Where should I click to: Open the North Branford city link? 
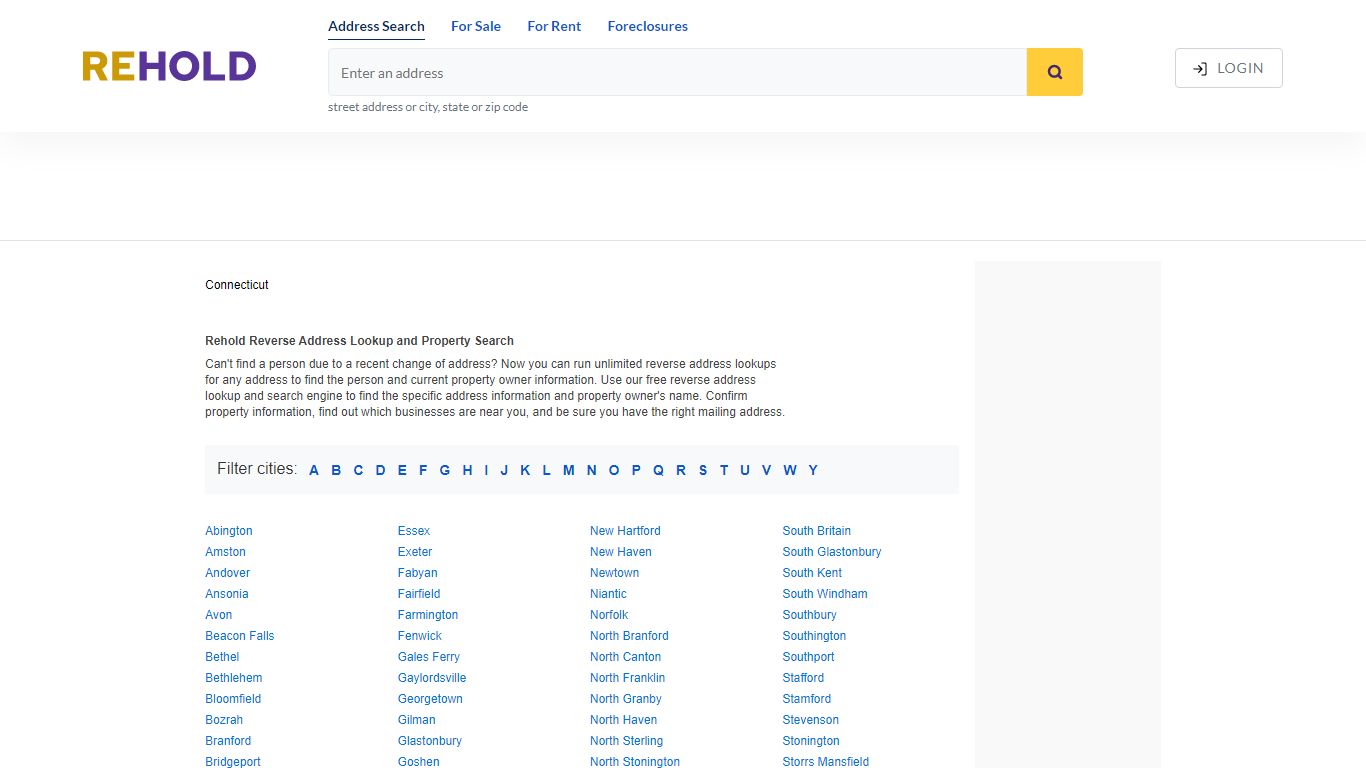[629, 636]
